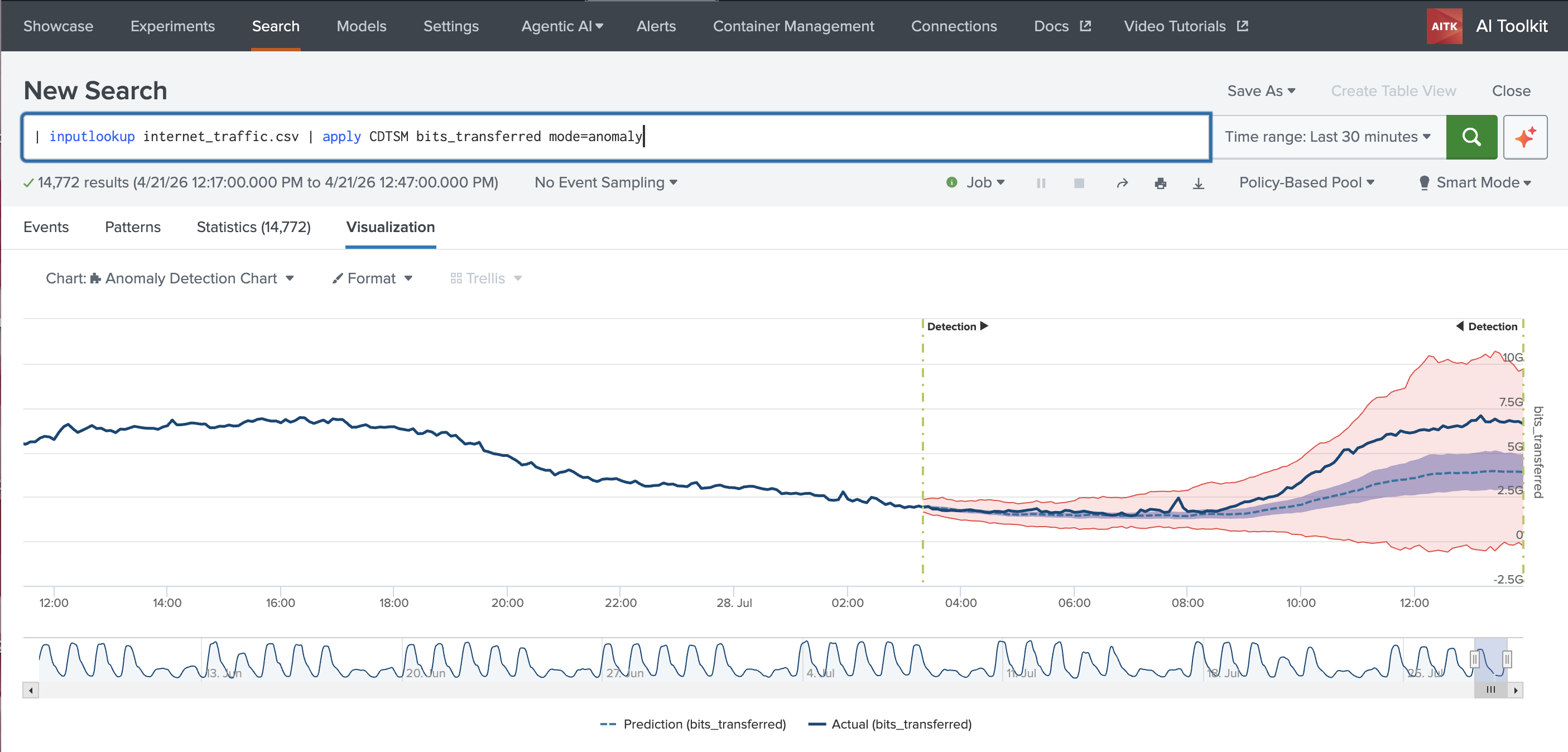Screen dimensions: 1568x752
Task: Click Create Table View
Action: [x=1393, y=91]
